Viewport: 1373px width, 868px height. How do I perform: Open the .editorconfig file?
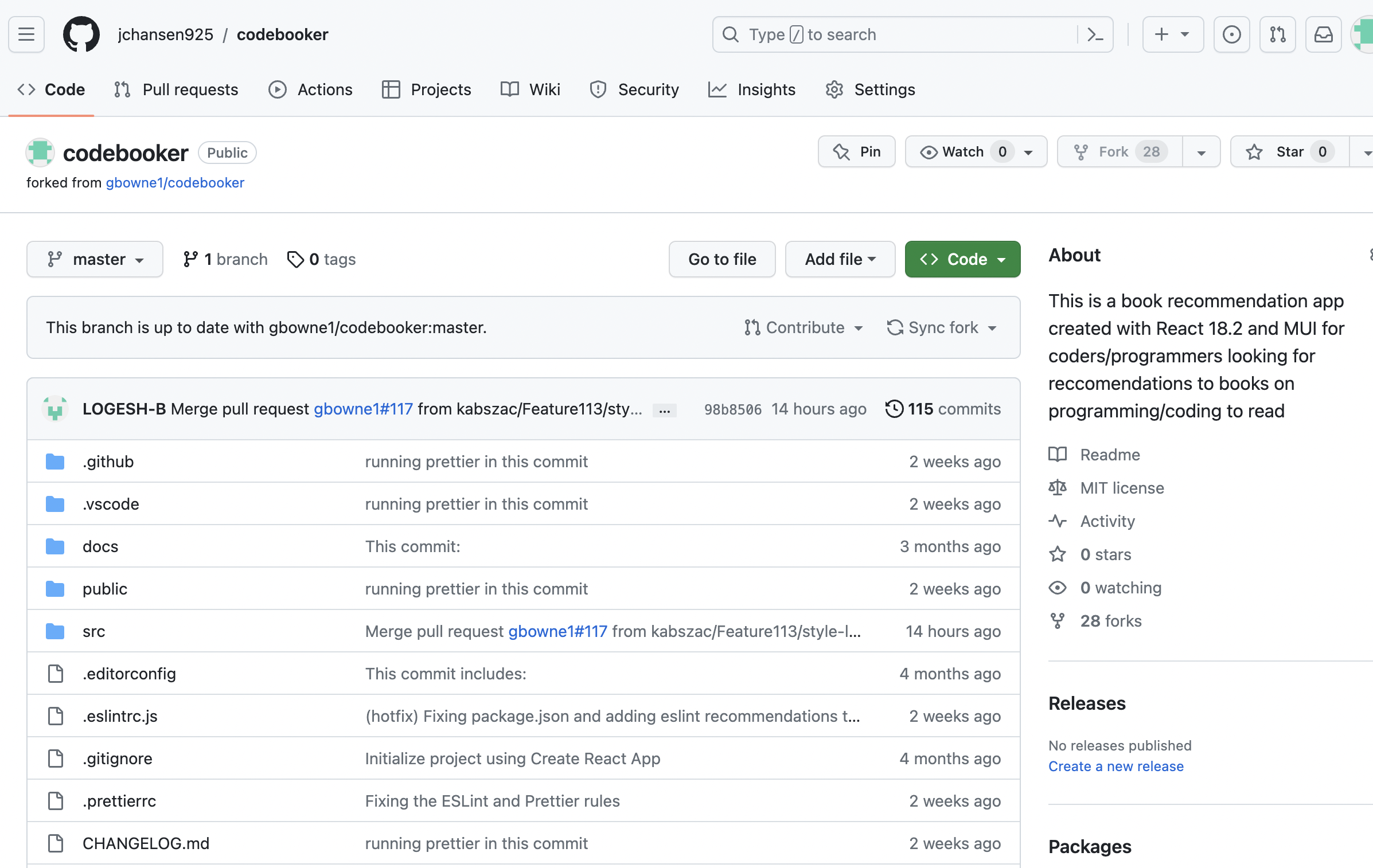pyautogui.click(x=129, y=674)
